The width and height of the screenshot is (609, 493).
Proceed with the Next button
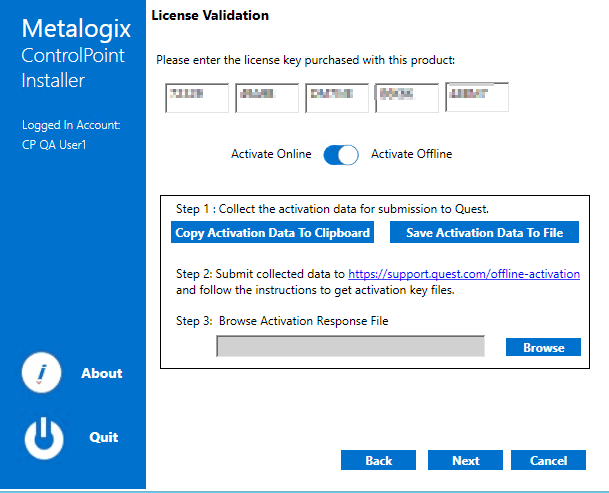click(465, 460)
